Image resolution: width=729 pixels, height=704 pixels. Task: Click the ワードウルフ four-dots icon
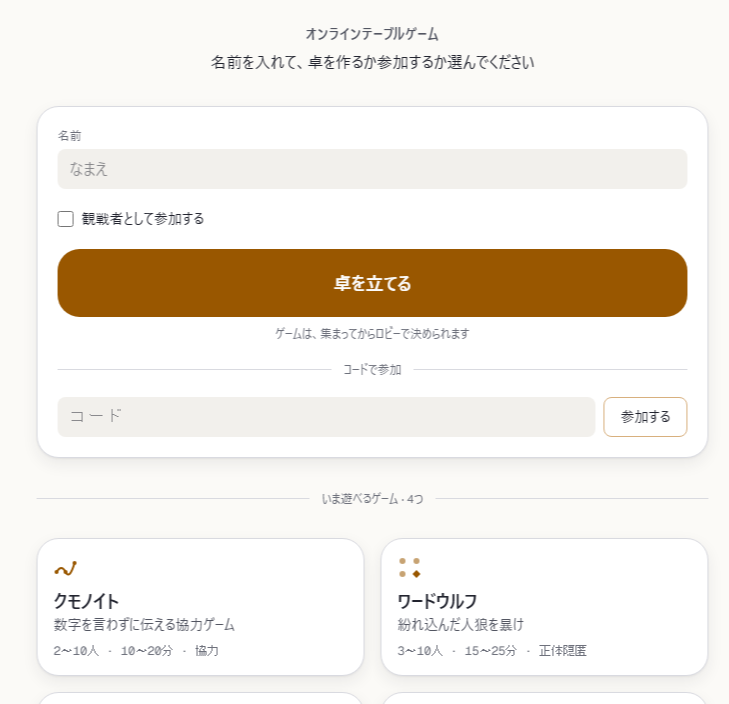tap(410, 568)
